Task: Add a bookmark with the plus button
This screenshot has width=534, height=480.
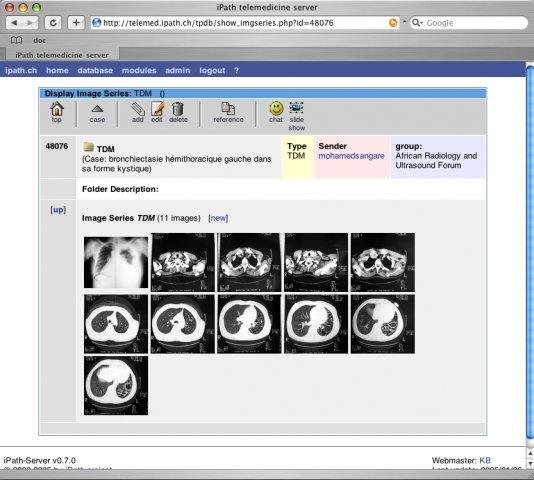Action: point(76,23)
